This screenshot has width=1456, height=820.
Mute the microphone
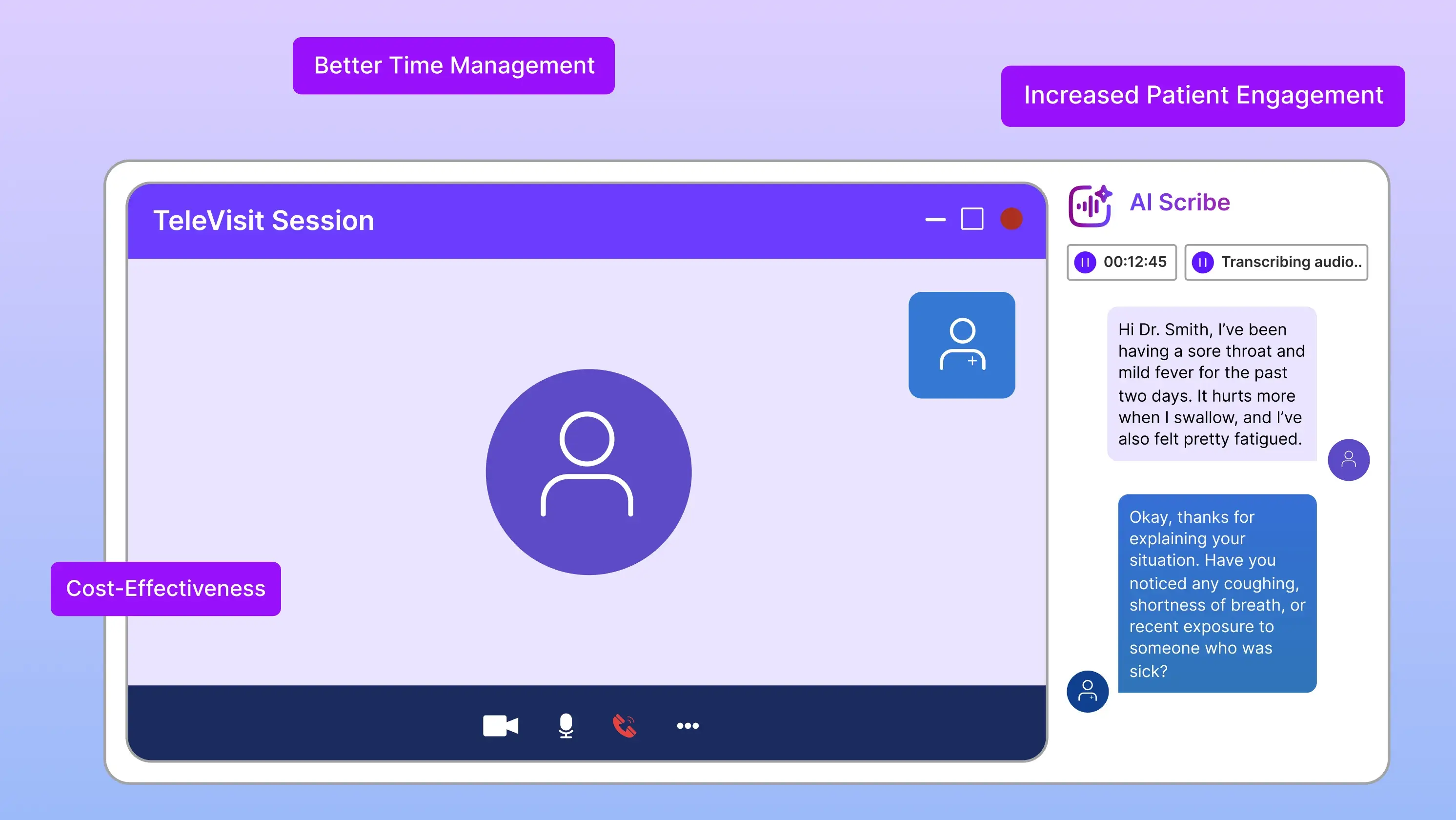coord(566,726)
